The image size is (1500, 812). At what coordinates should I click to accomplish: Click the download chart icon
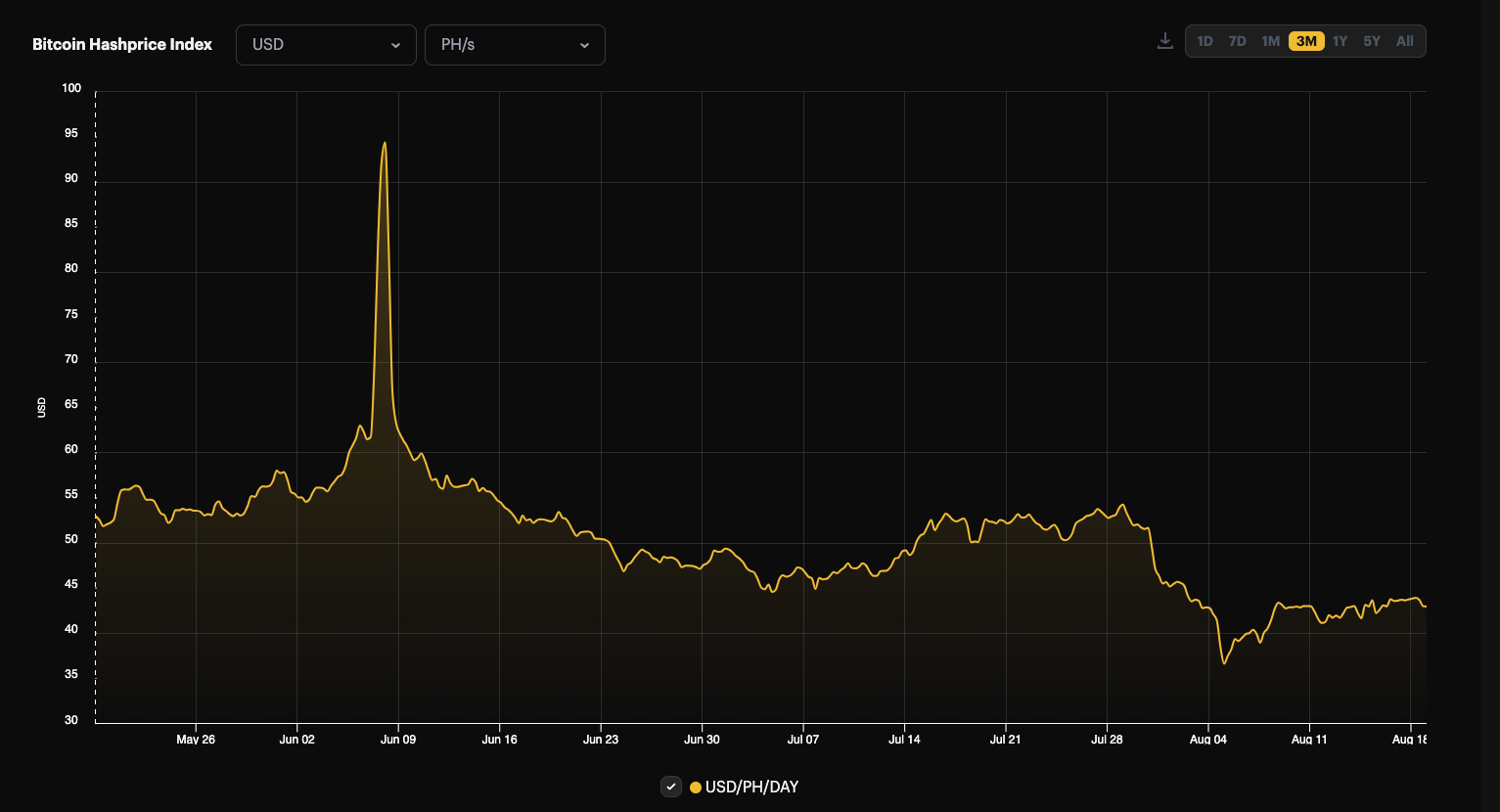(1164, 40)
